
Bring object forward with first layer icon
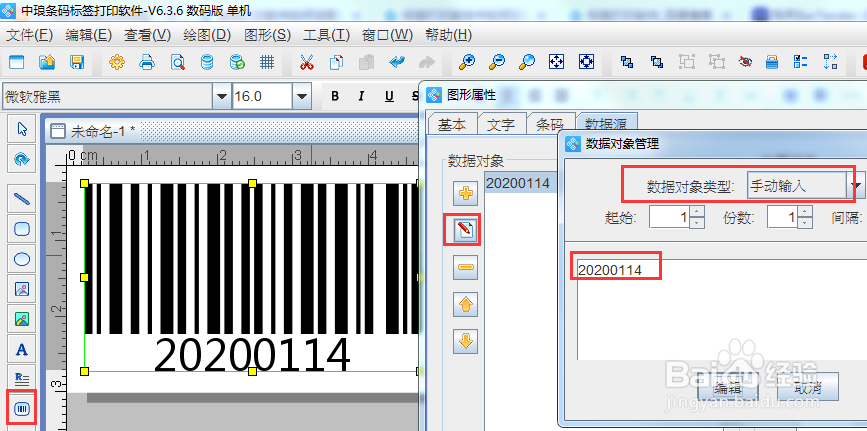(627, 62)
